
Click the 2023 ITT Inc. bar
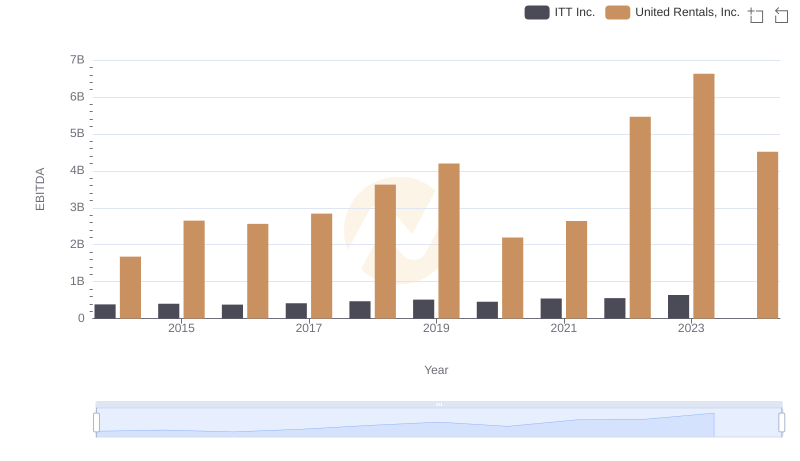tap(678, 307)
